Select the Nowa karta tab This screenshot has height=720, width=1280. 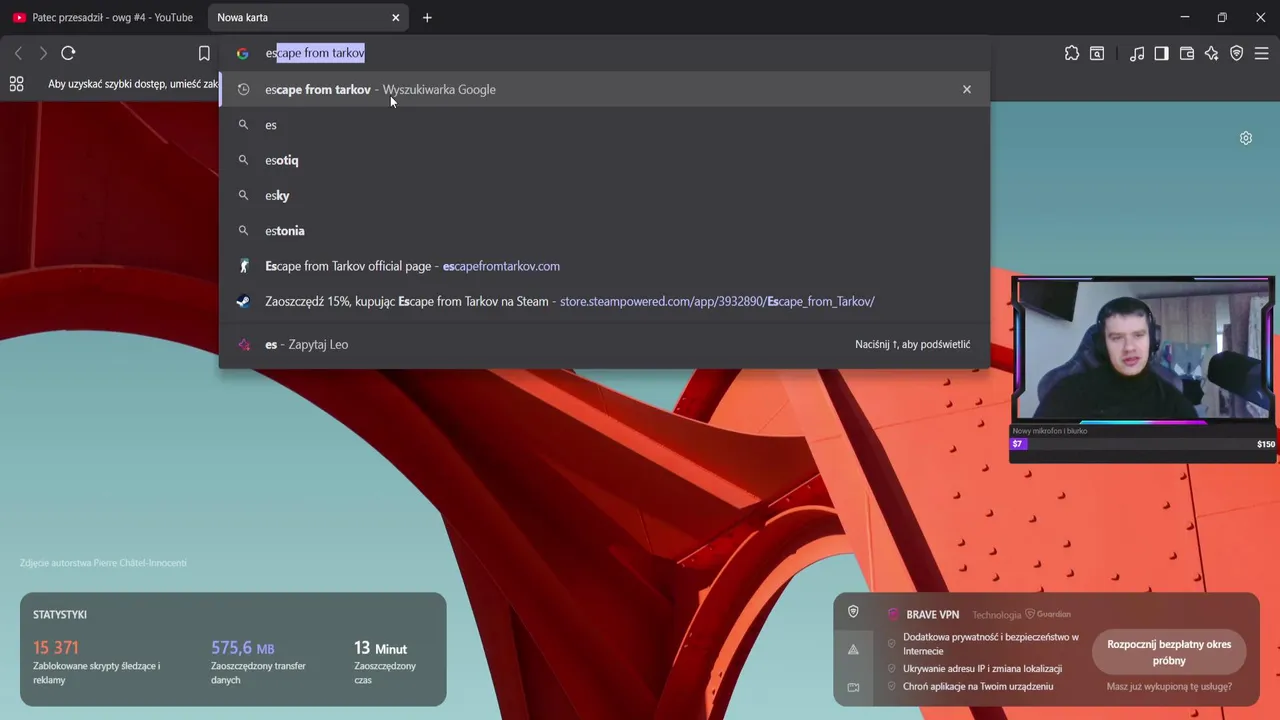(308, 17)
